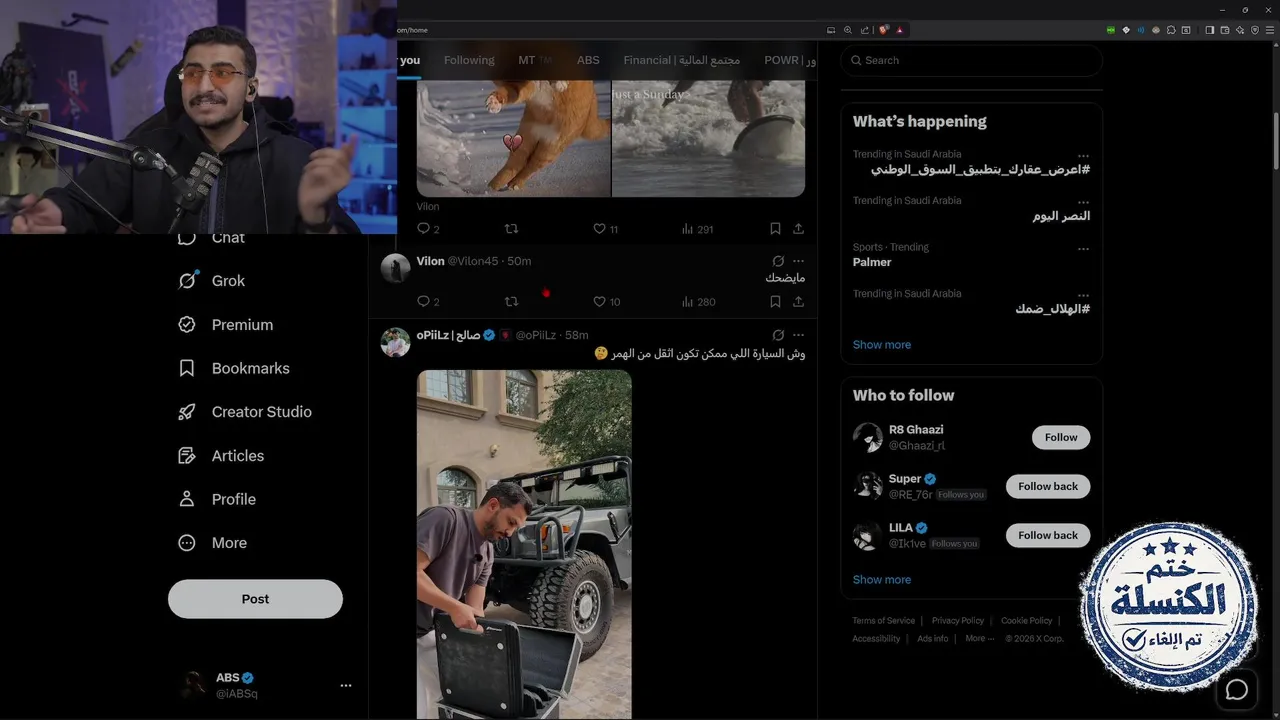The width and height of the screenshot is (1280, 720).
Task: Click the reply icon on Vilon's مايضحك post
Action: 423,301
